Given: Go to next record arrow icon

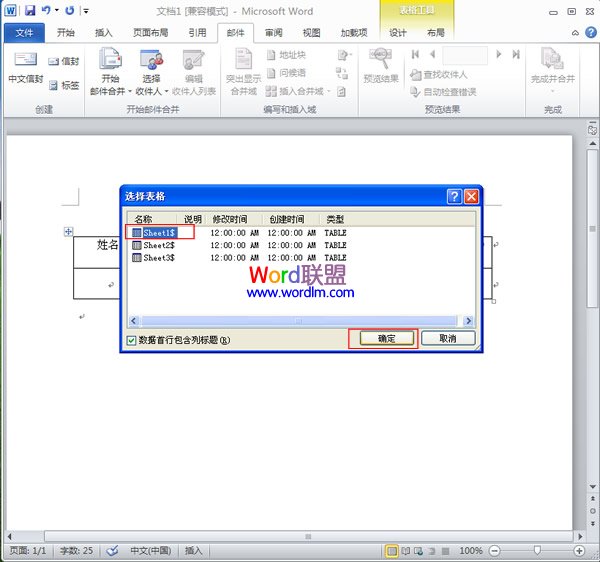Looking at the screenshot, I should (499, 54).
